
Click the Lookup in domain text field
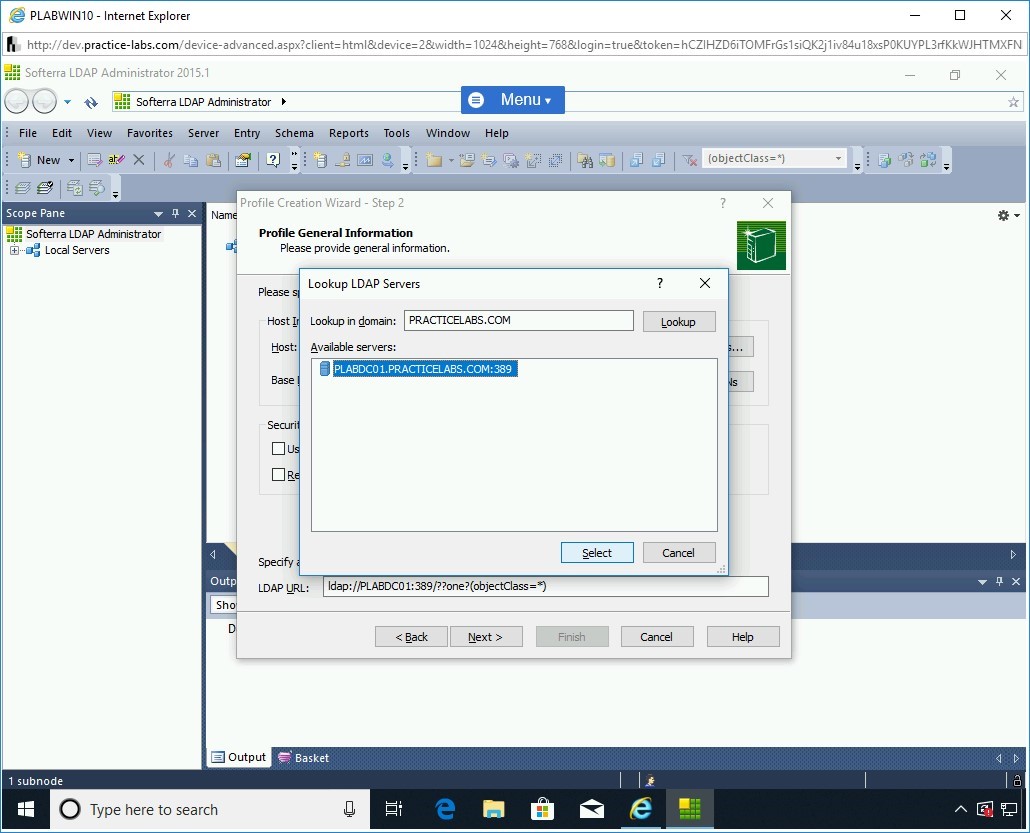[x=518, y=321]
